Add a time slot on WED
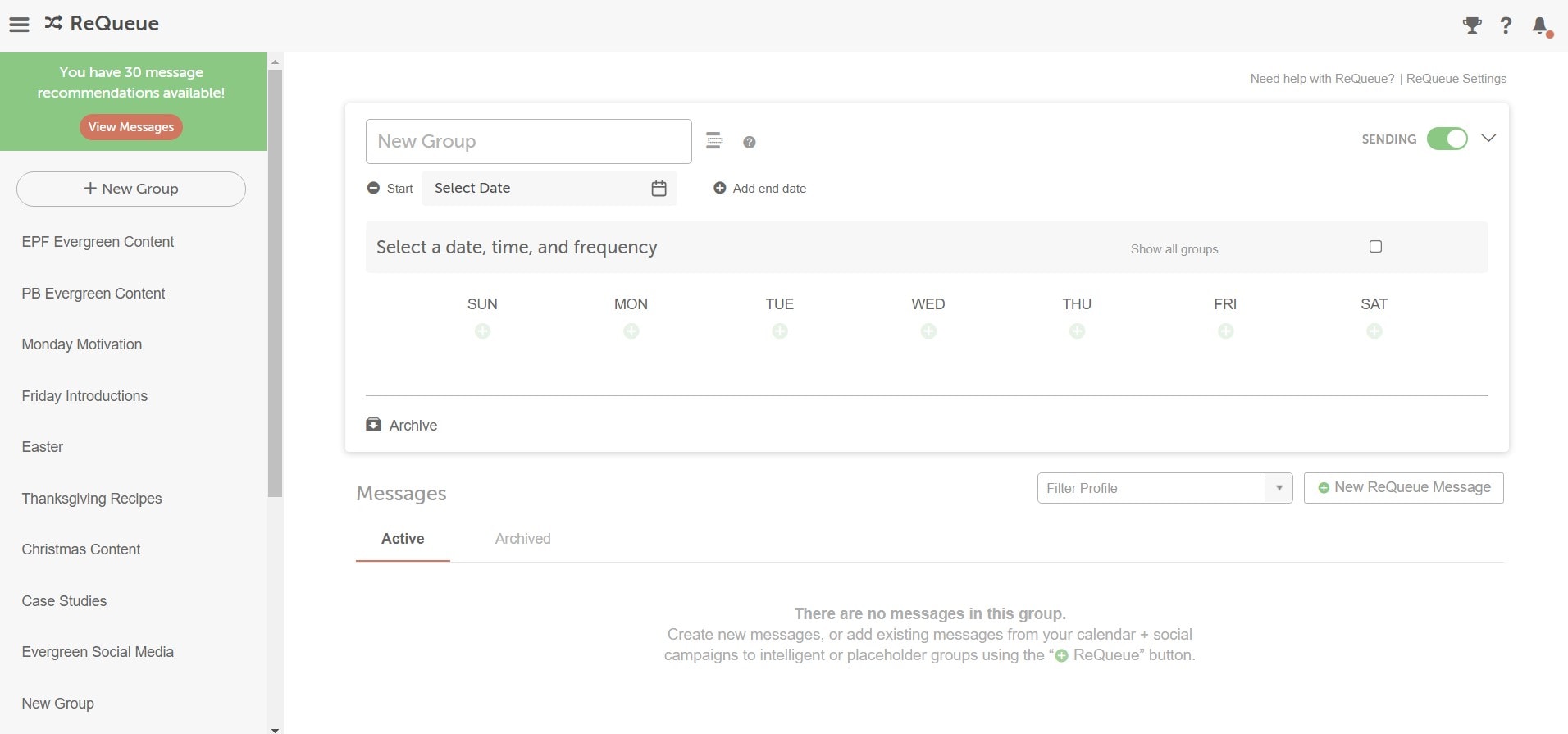 (x=928, y=331)
